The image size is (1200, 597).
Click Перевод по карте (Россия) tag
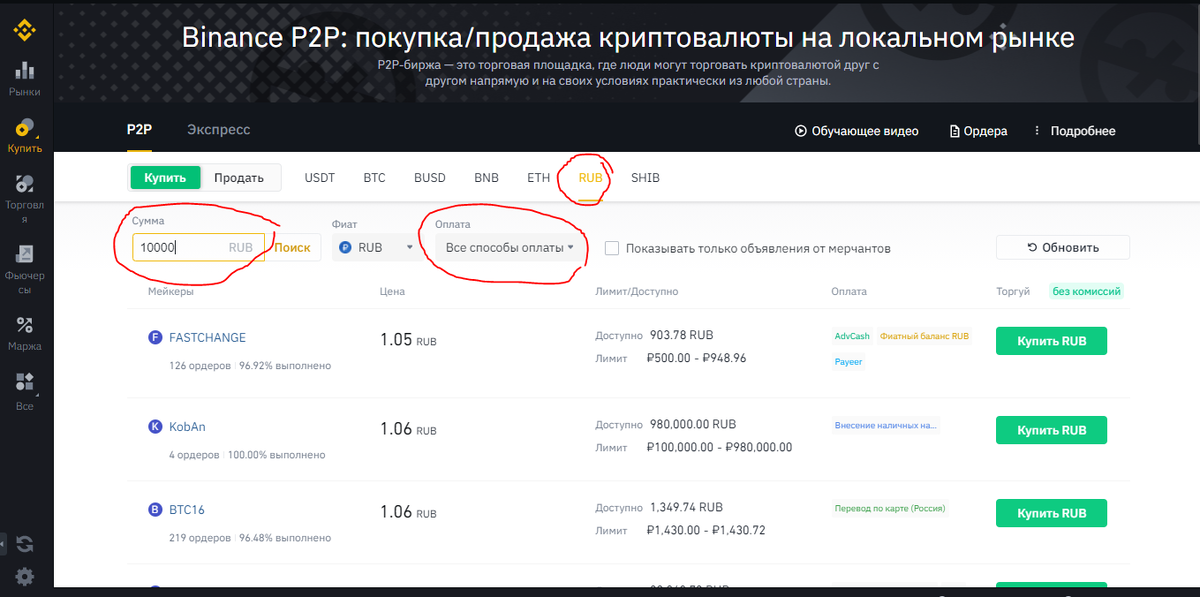890,508
